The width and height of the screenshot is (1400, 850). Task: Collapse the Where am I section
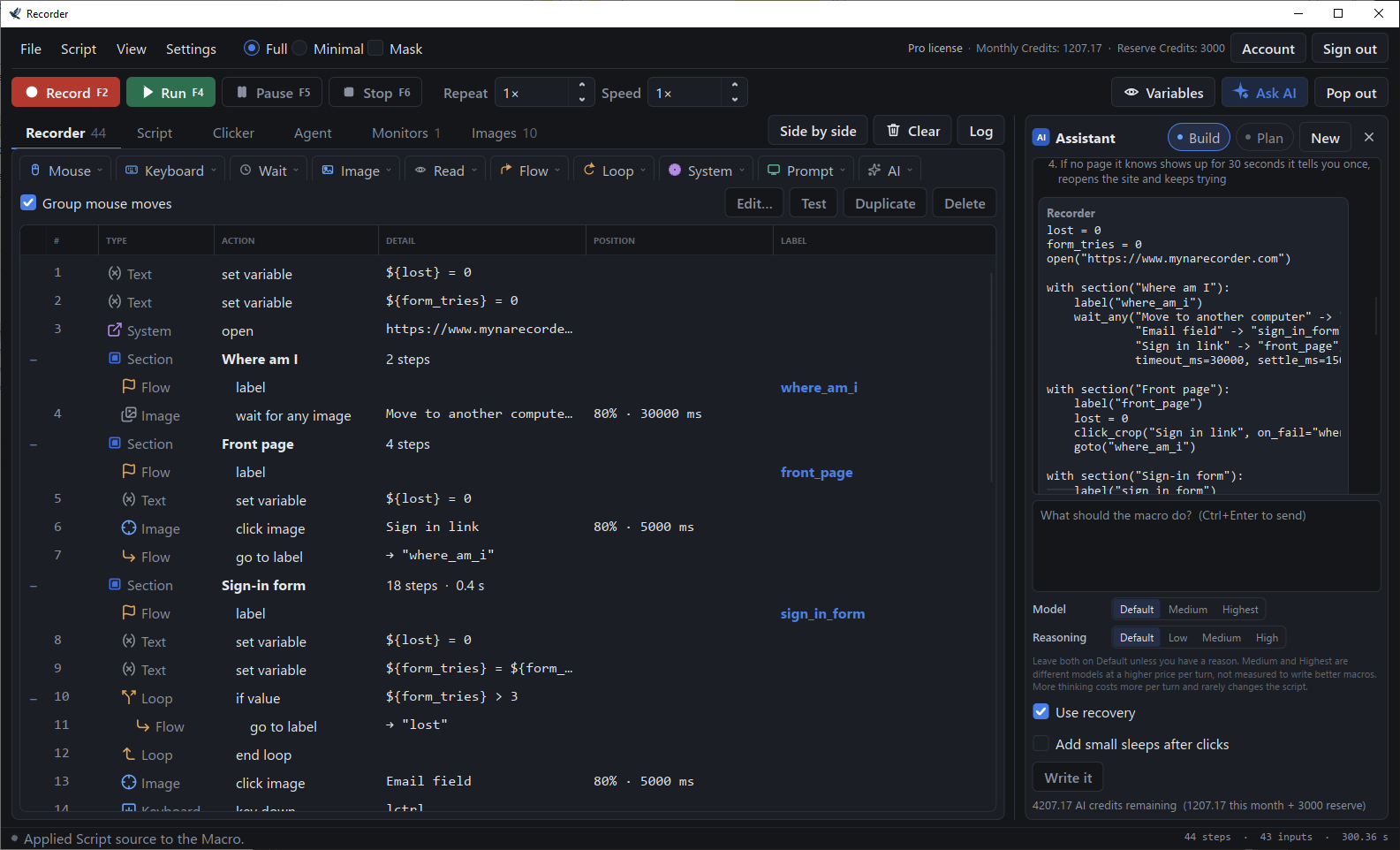[34, 359]
